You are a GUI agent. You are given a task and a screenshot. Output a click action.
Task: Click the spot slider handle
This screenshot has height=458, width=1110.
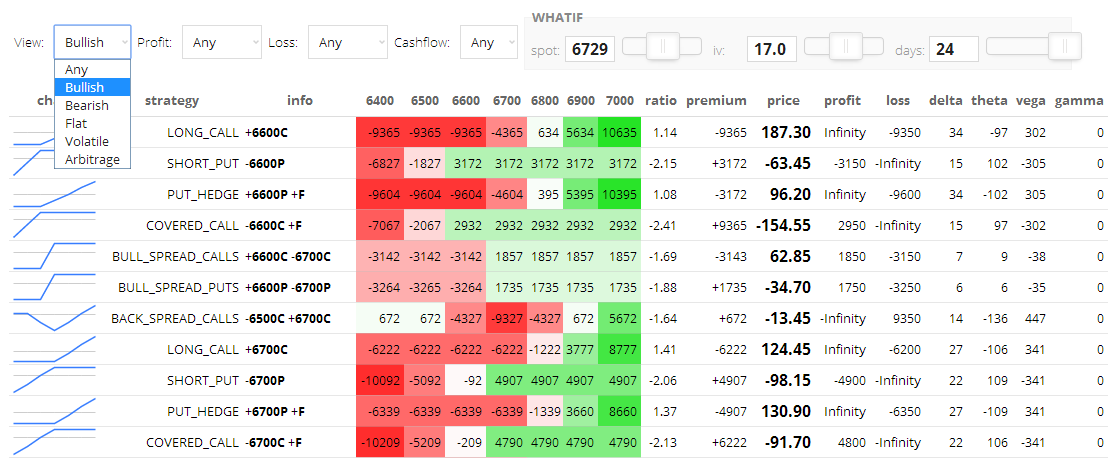[663, 47]
